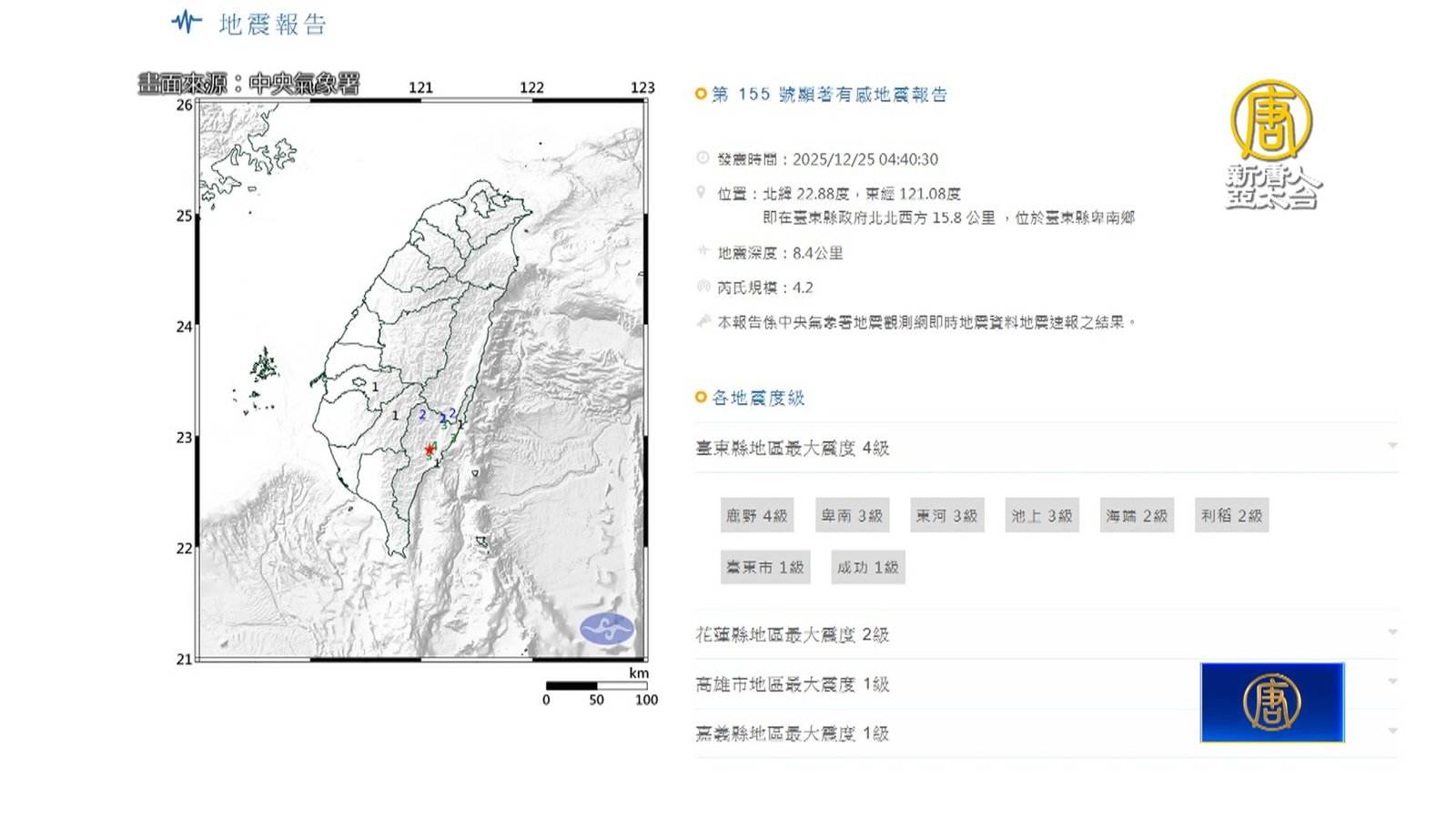Expand the 嘉義縣地區最大震度 1級 row
The image size is (1456, 819).
click(x=1392, y=732)
